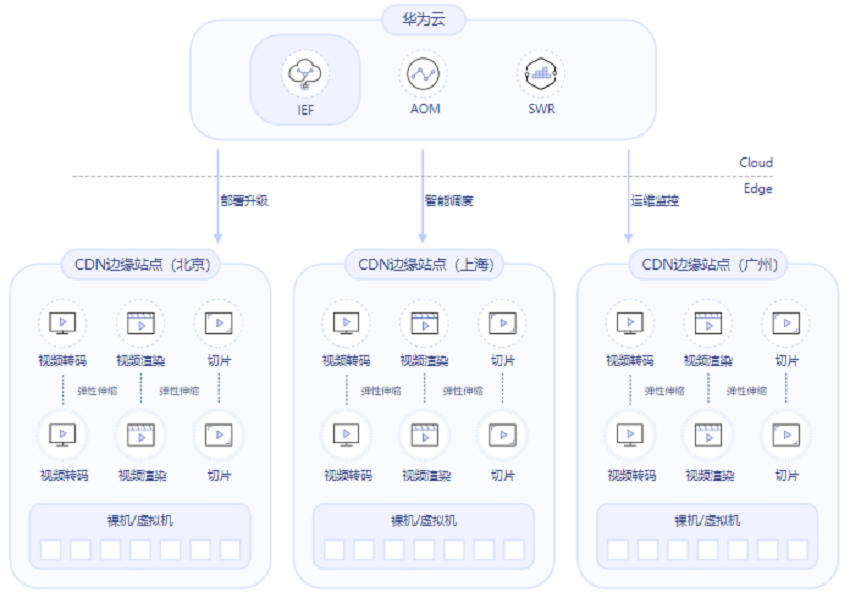Select bottom-row 切片 icon in Beijing site
Screen dimensions: 850x598
(x=219, y=435)
